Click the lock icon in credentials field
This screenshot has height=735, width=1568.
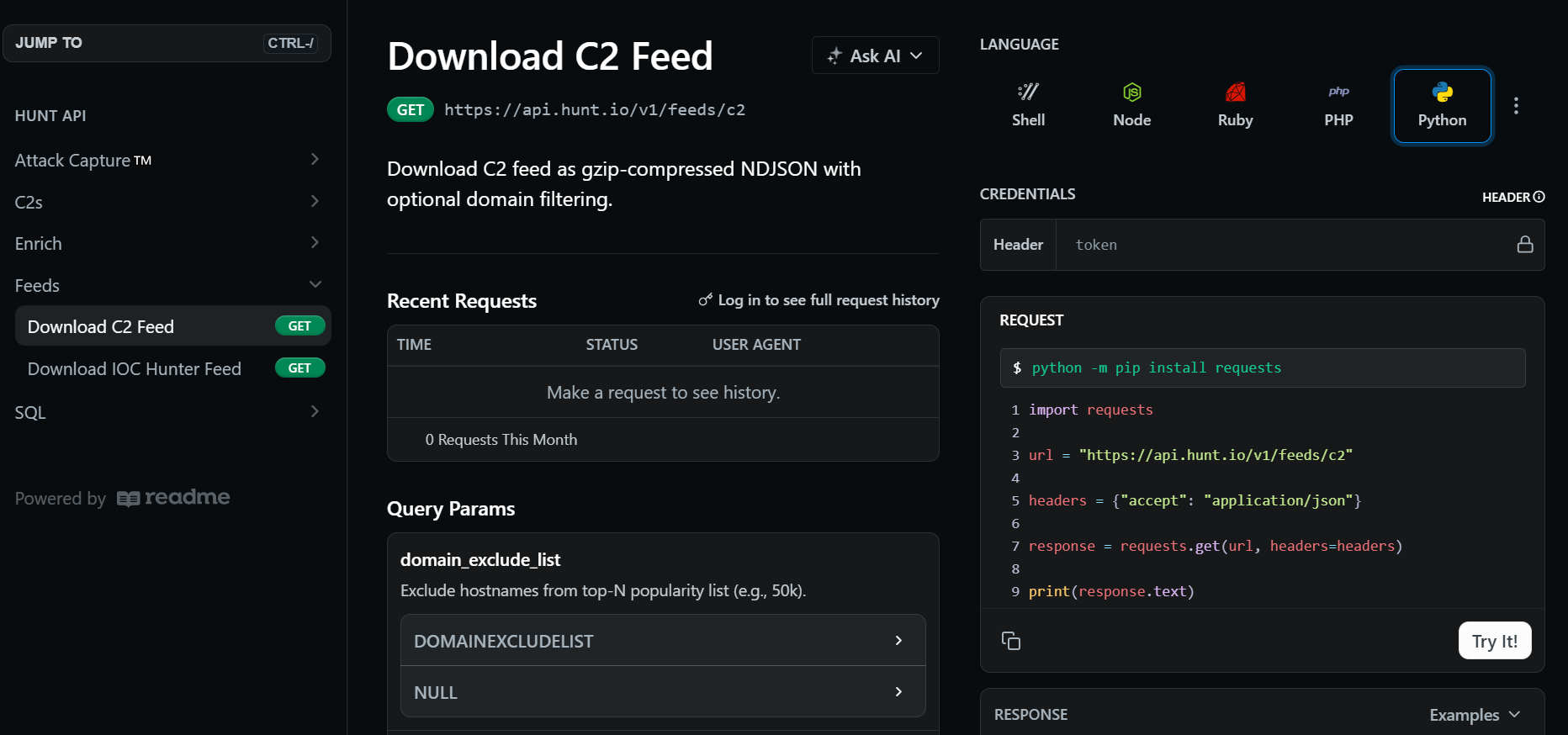pyautogui.click(x=1524, y=245)
